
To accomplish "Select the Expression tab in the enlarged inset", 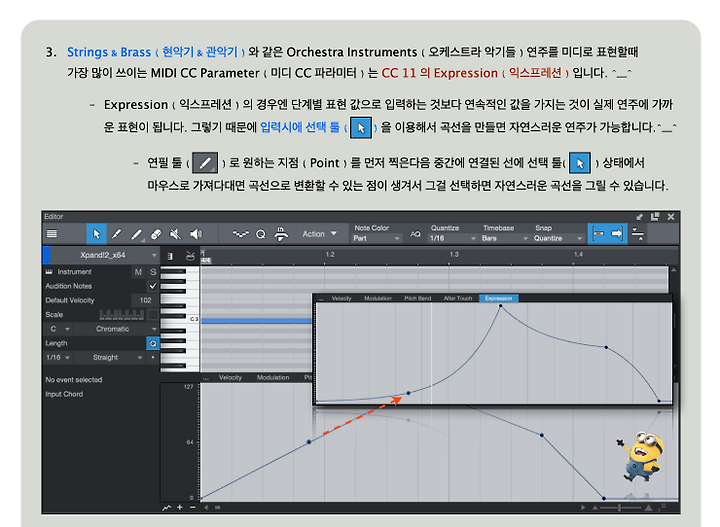I will tap(499, 298).
